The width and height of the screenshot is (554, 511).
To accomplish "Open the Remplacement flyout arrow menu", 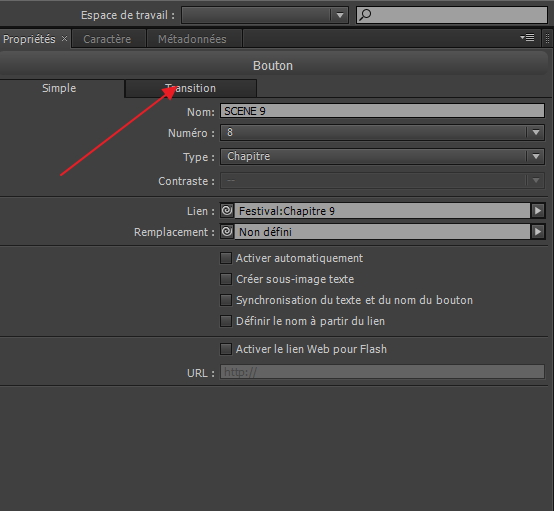I will coord(538,232).
